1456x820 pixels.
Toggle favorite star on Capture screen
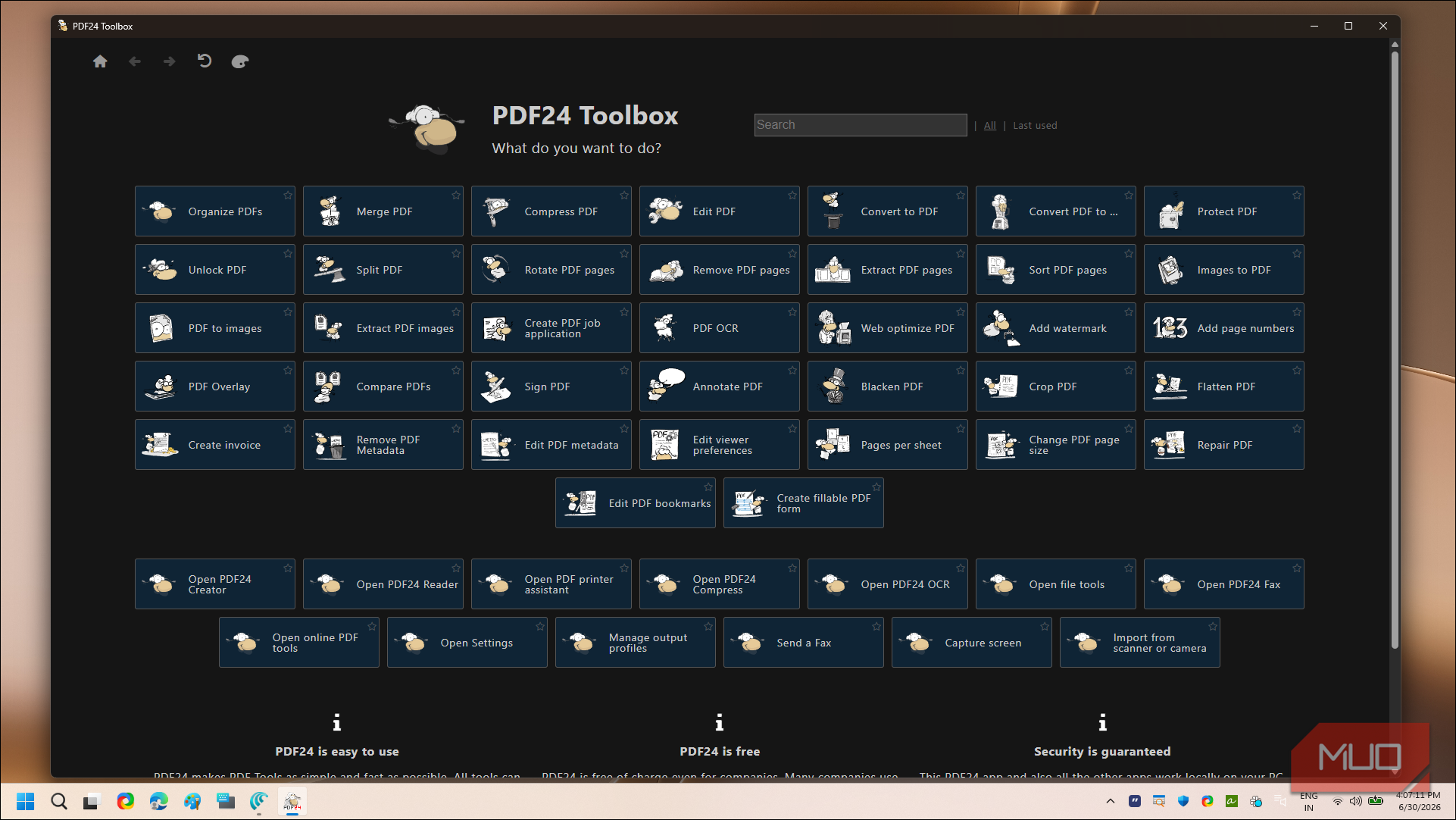click(x=1045, y=626)
